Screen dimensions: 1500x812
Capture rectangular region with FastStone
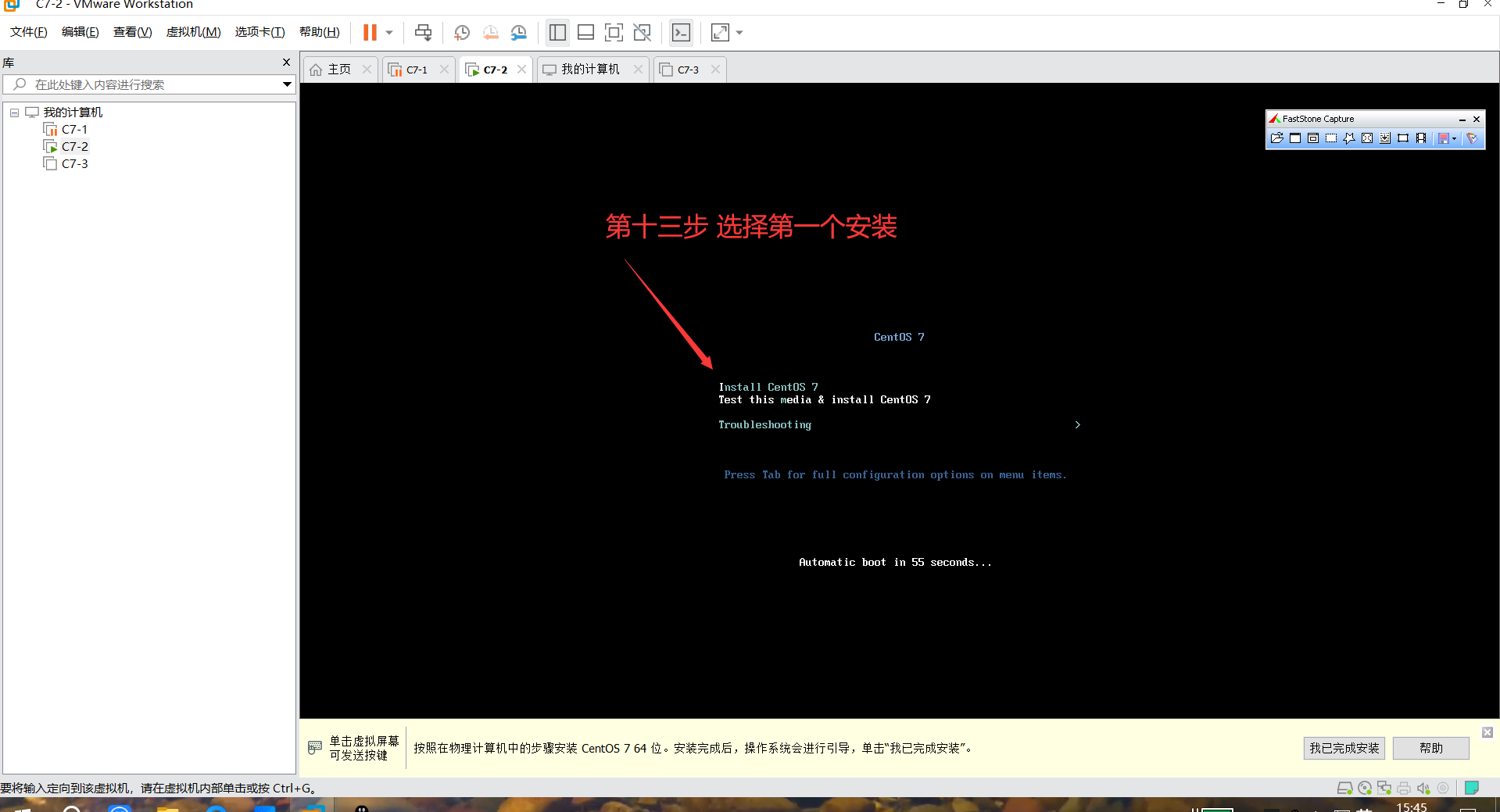(x=1331, y=138)
